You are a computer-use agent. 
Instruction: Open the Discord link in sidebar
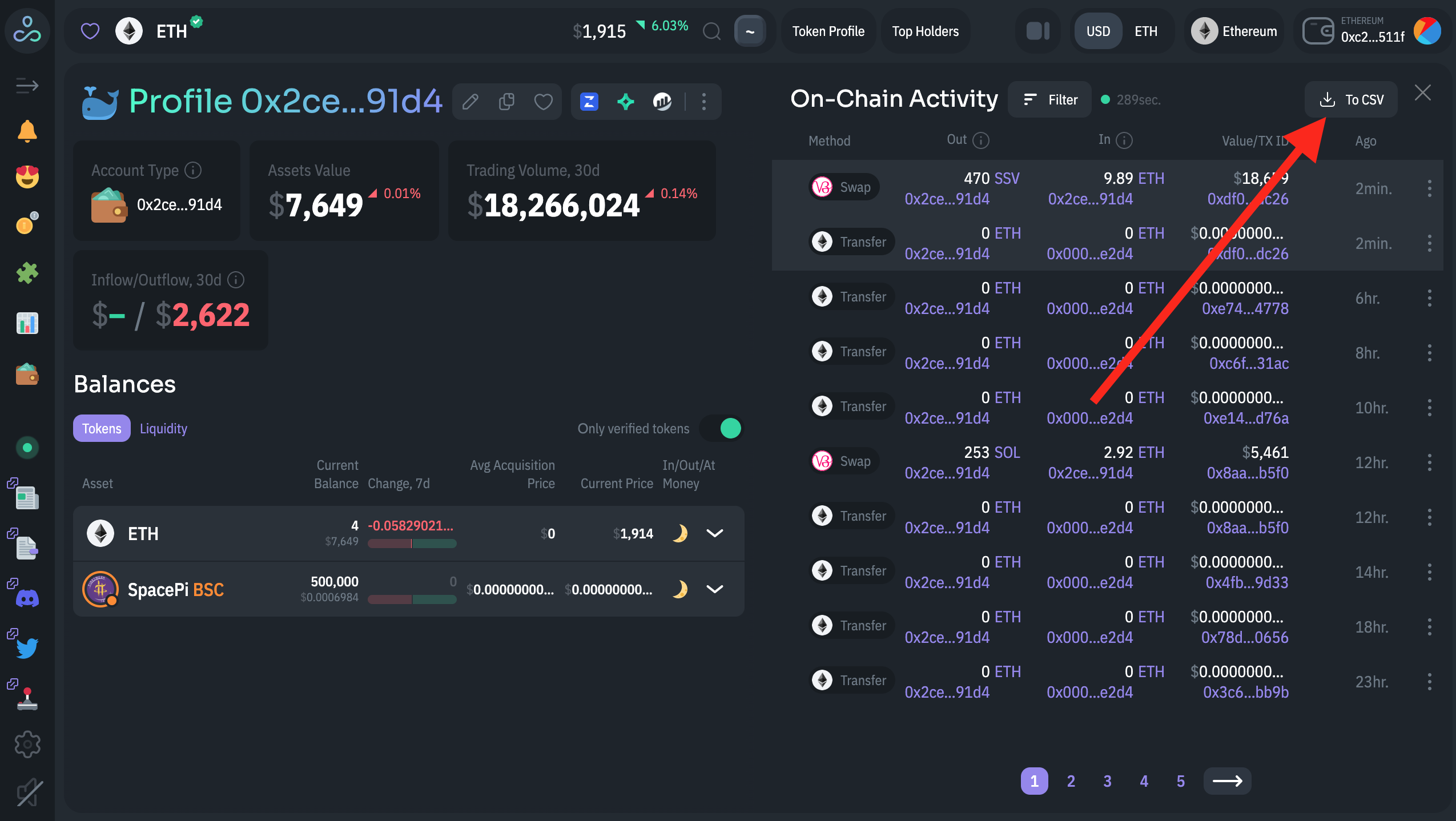(x=27, y=598)
